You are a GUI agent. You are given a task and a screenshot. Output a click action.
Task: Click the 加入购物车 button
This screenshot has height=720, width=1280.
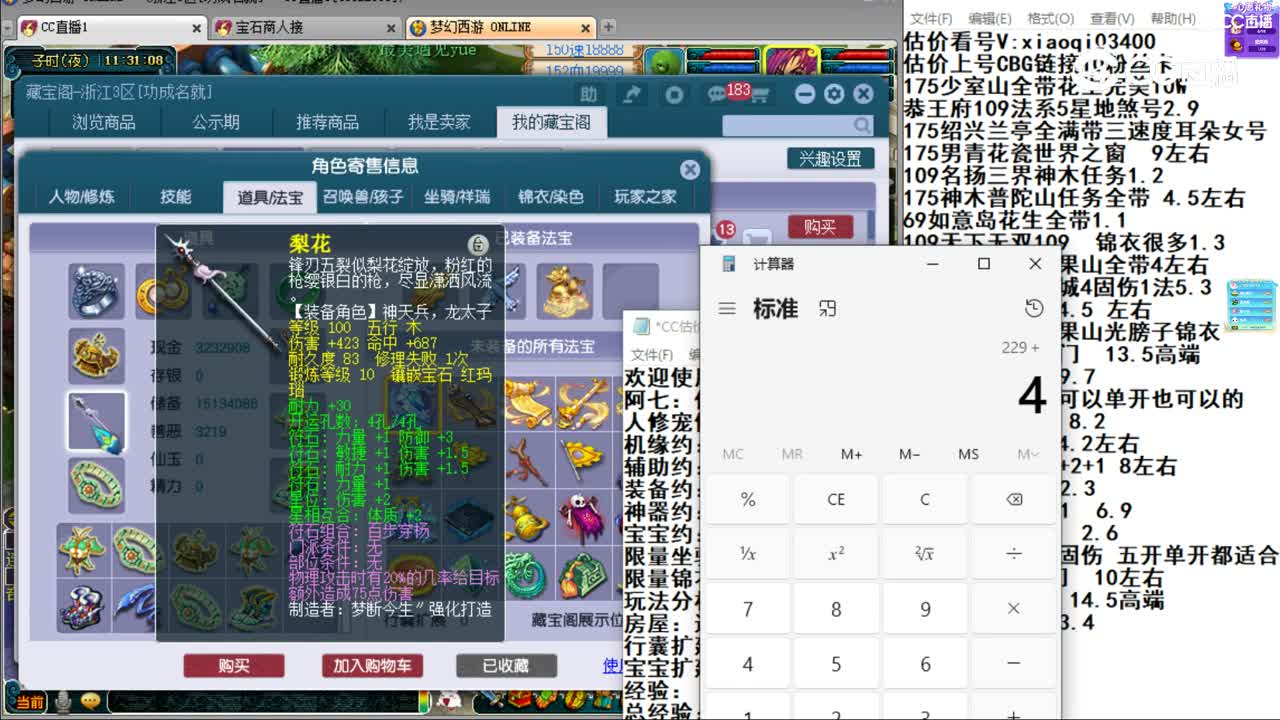tap(372, 665)
